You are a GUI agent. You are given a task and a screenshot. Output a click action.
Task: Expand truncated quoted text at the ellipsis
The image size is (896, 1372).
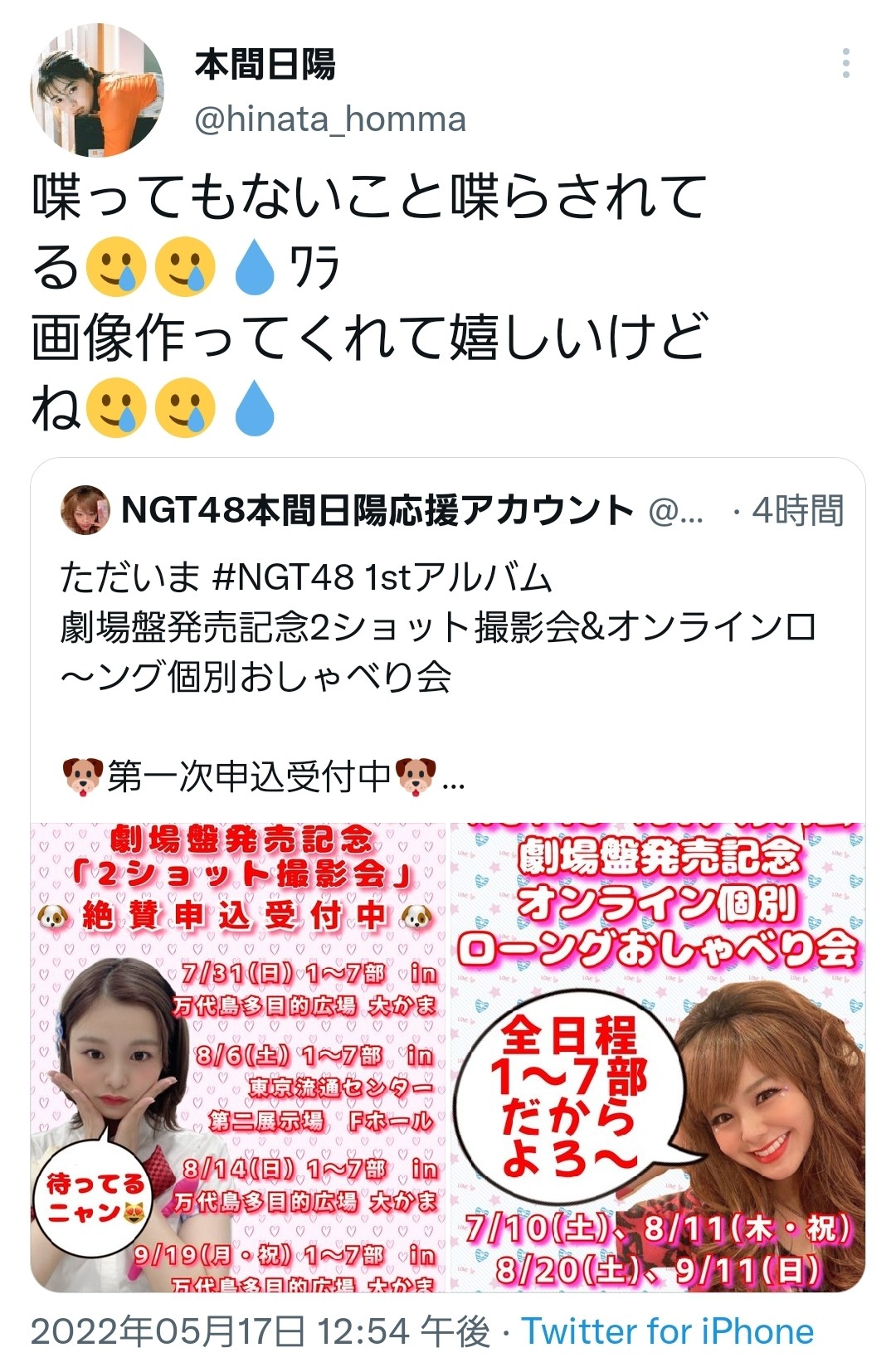(x=454, y=780)
